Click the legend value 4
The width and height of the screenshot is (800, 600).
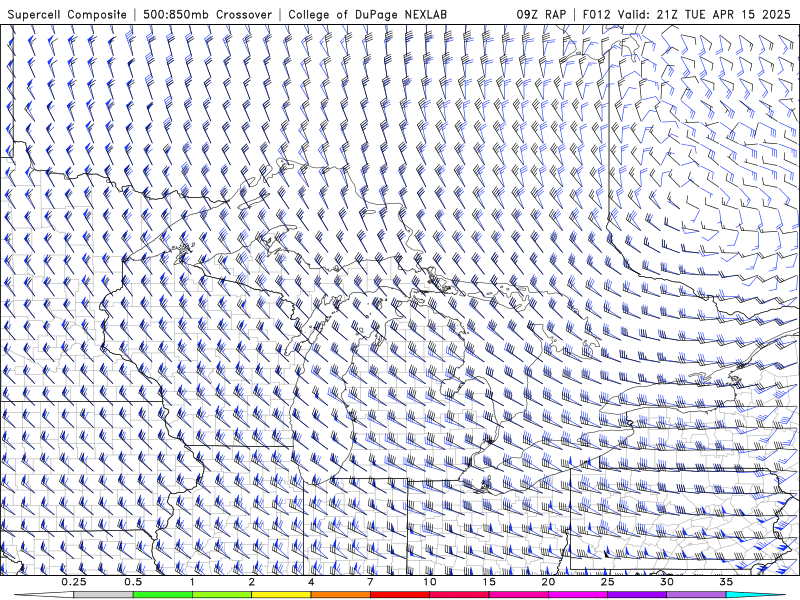[311, 582]
